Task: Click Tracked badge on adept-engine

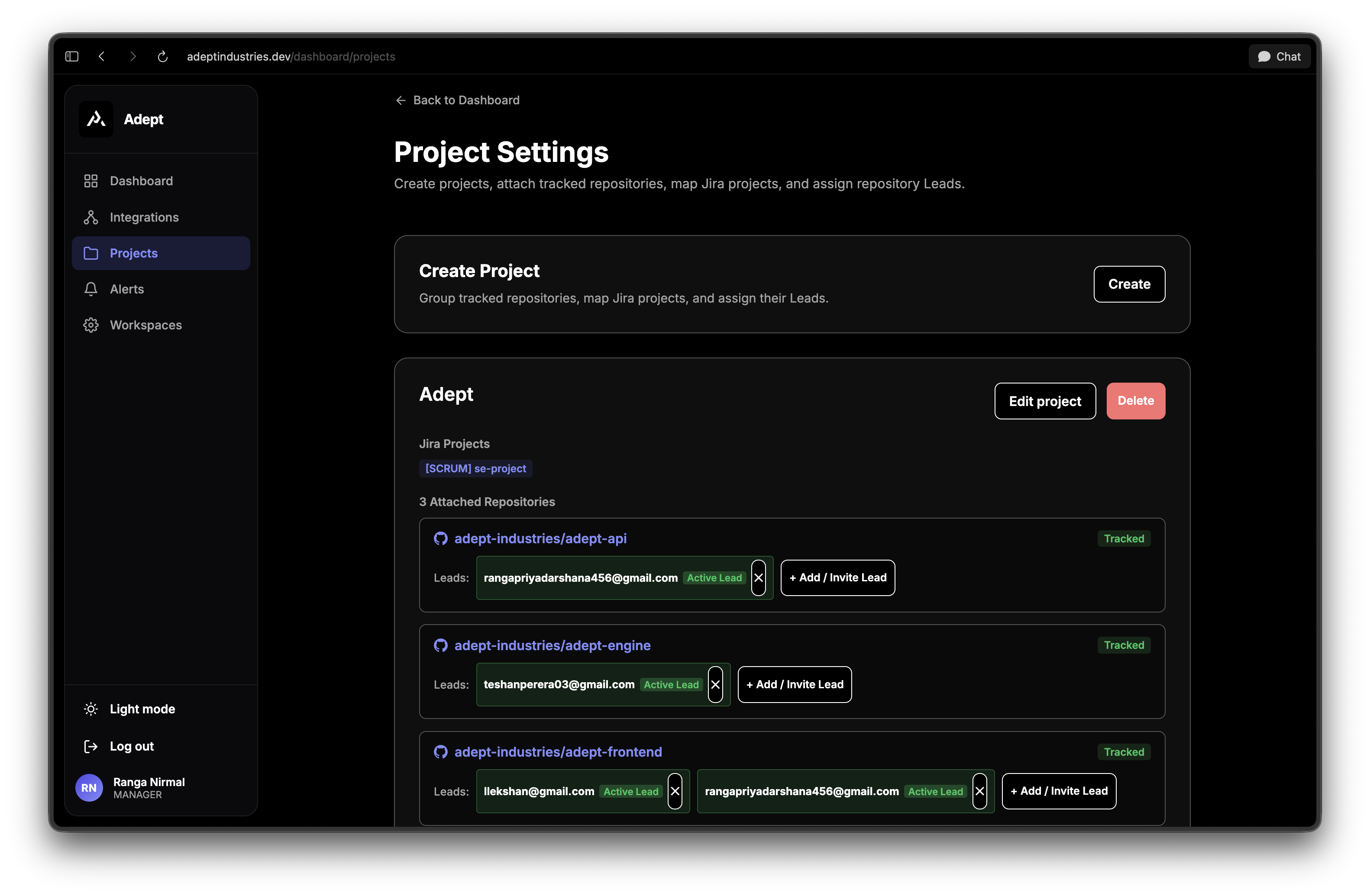Action: click(x=1124, y=645)
